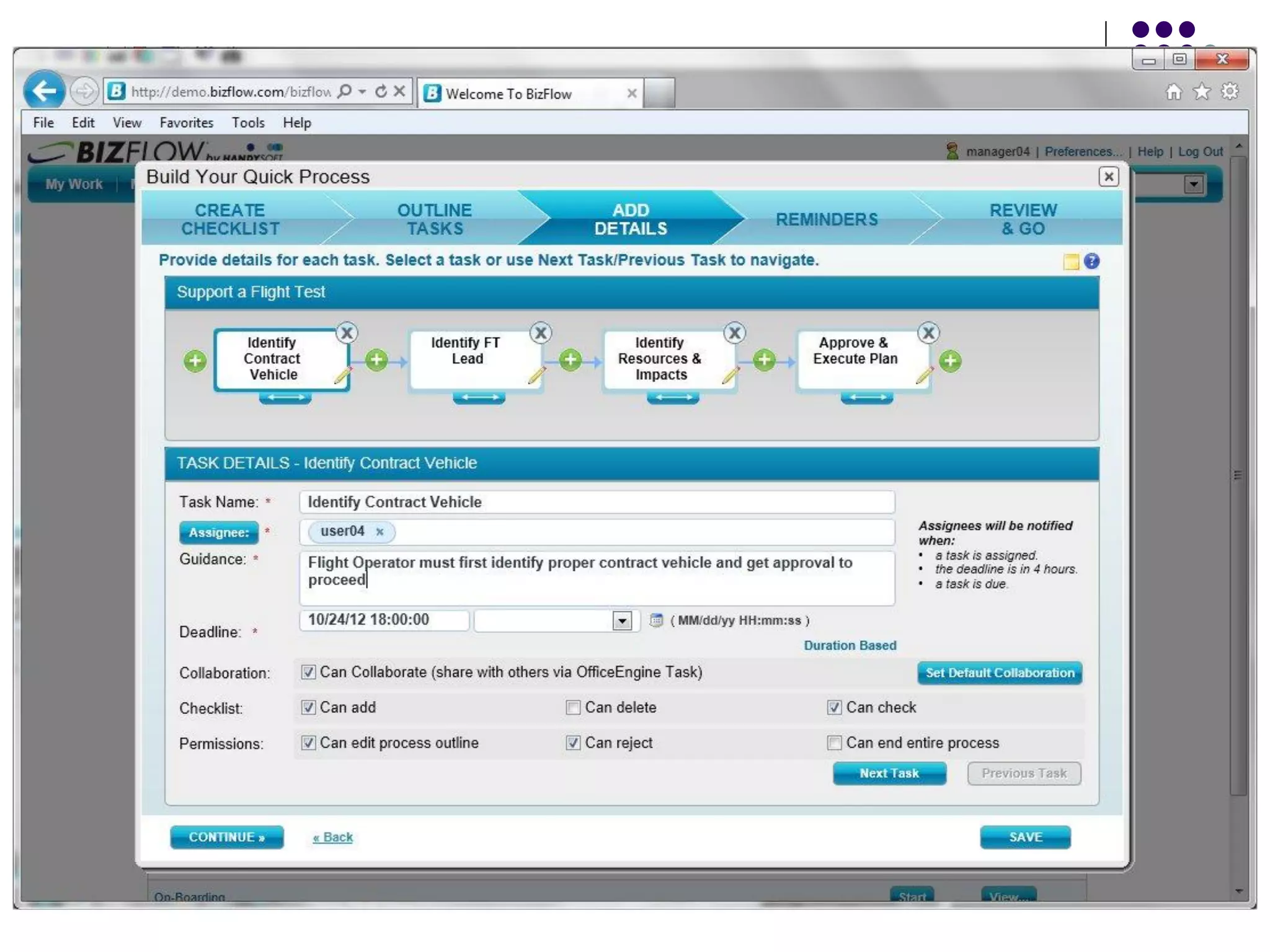Remove user04 from the assignee field
This screenshot has width=1270, height=952.
tap(380, 532)
